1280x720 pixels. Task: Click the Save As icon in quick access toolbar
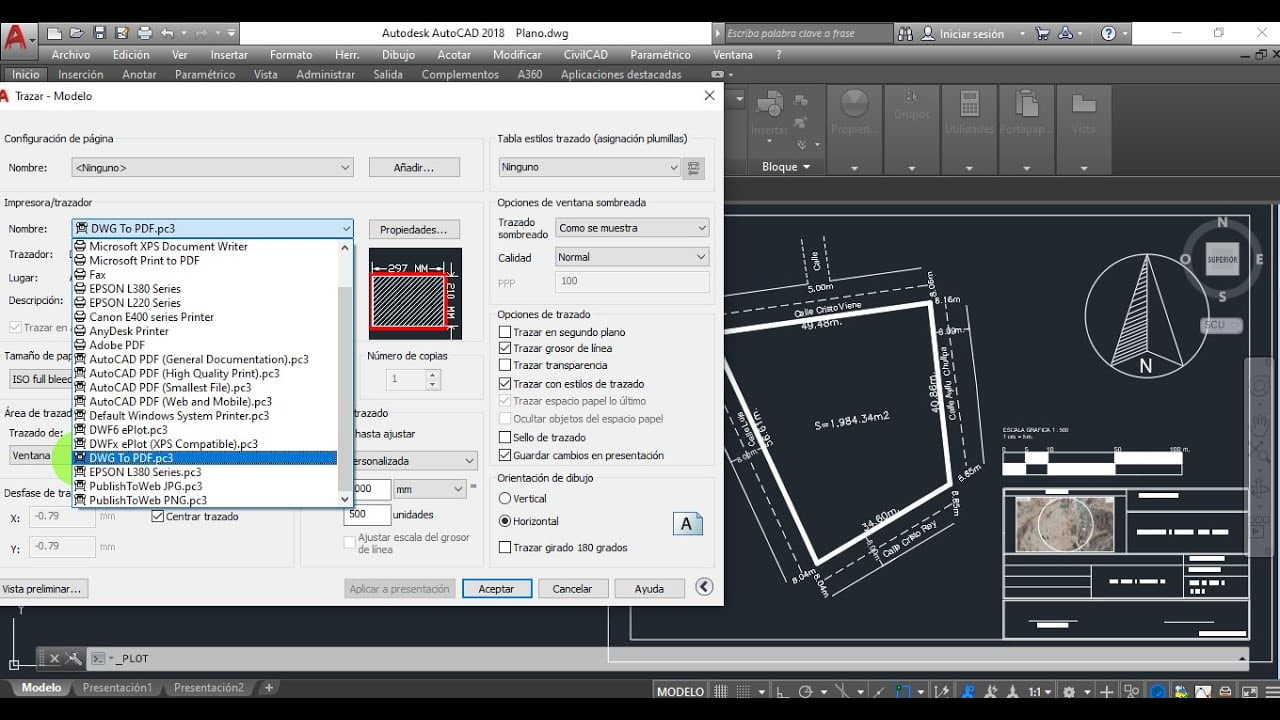pyautogui.click(x=121, y=34)
